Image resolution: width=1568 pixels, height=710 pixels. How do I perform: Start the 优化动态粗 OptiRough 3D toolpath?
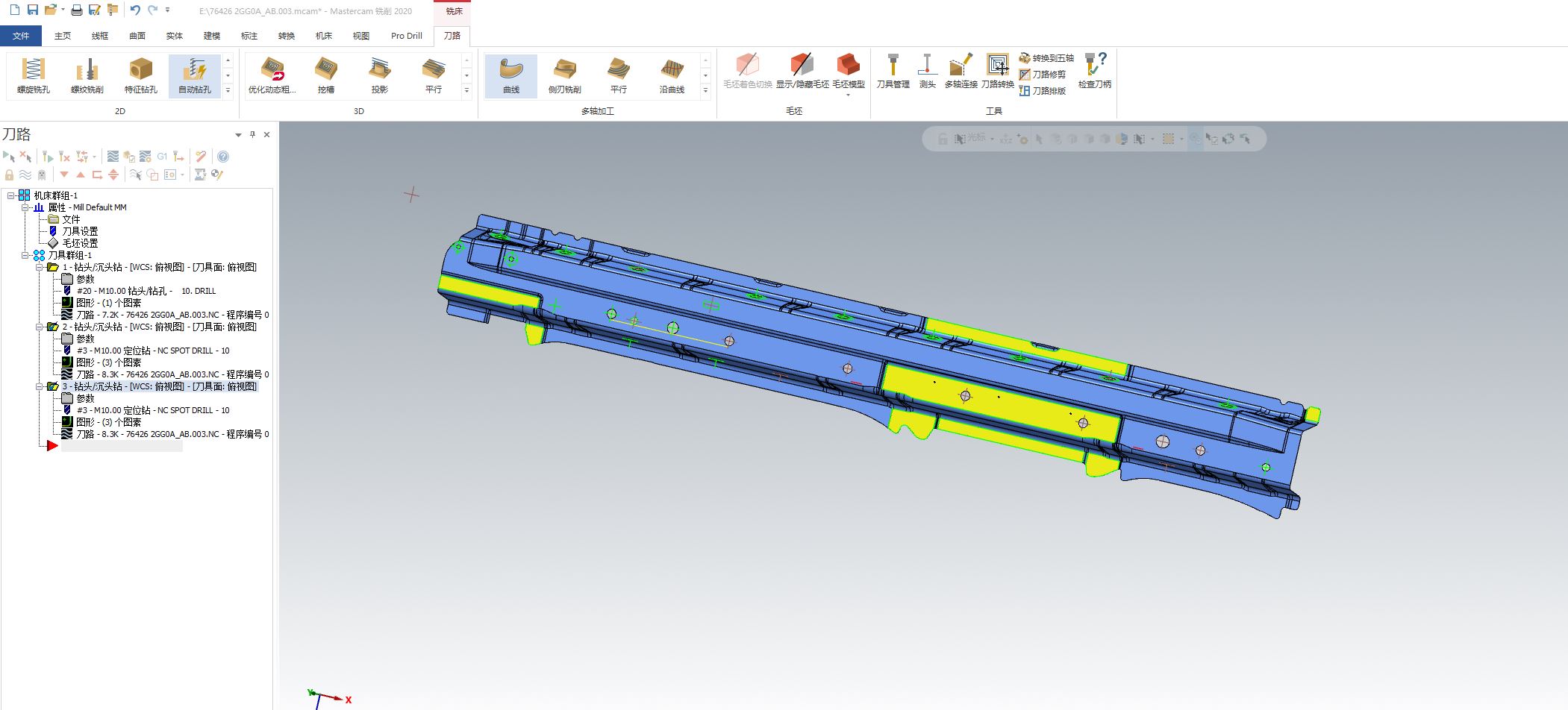coord(272,76)
